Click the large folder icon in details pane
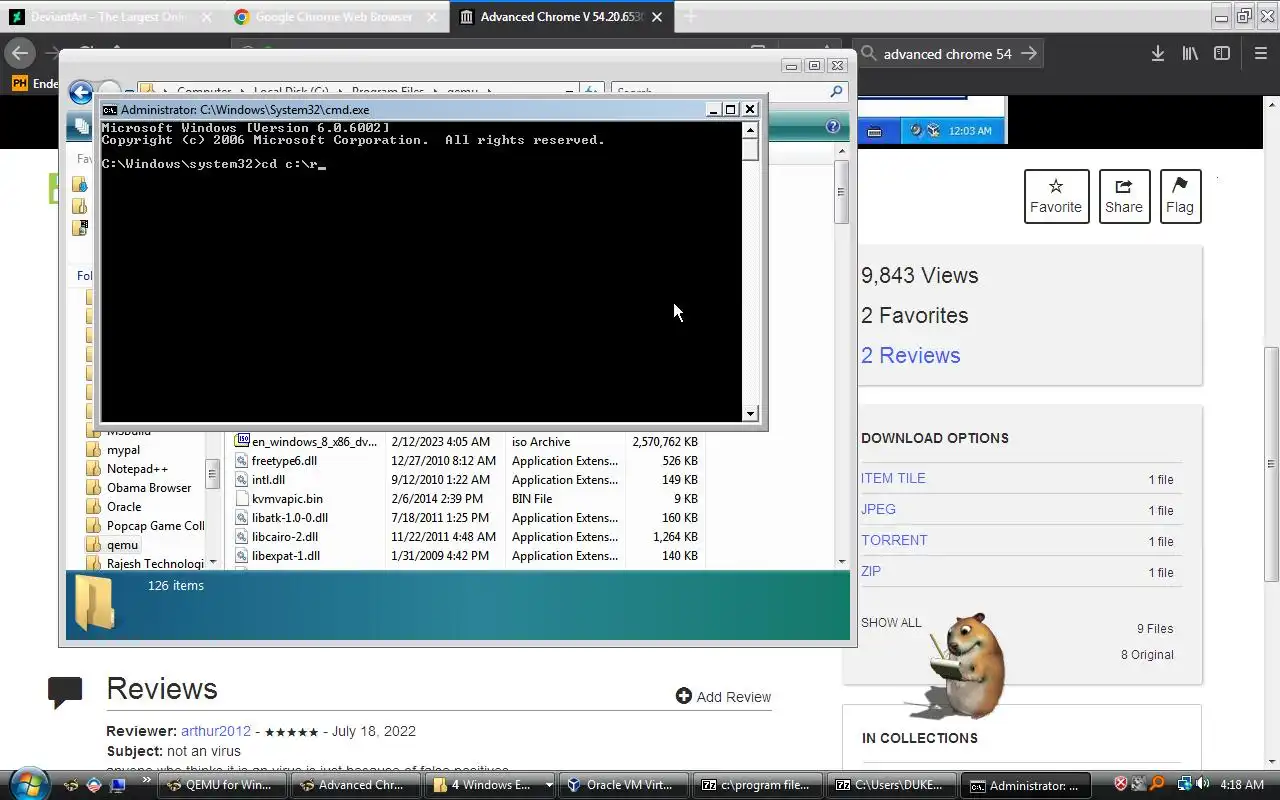This screenshot has height=800, width=1280. tap(95, 603)
